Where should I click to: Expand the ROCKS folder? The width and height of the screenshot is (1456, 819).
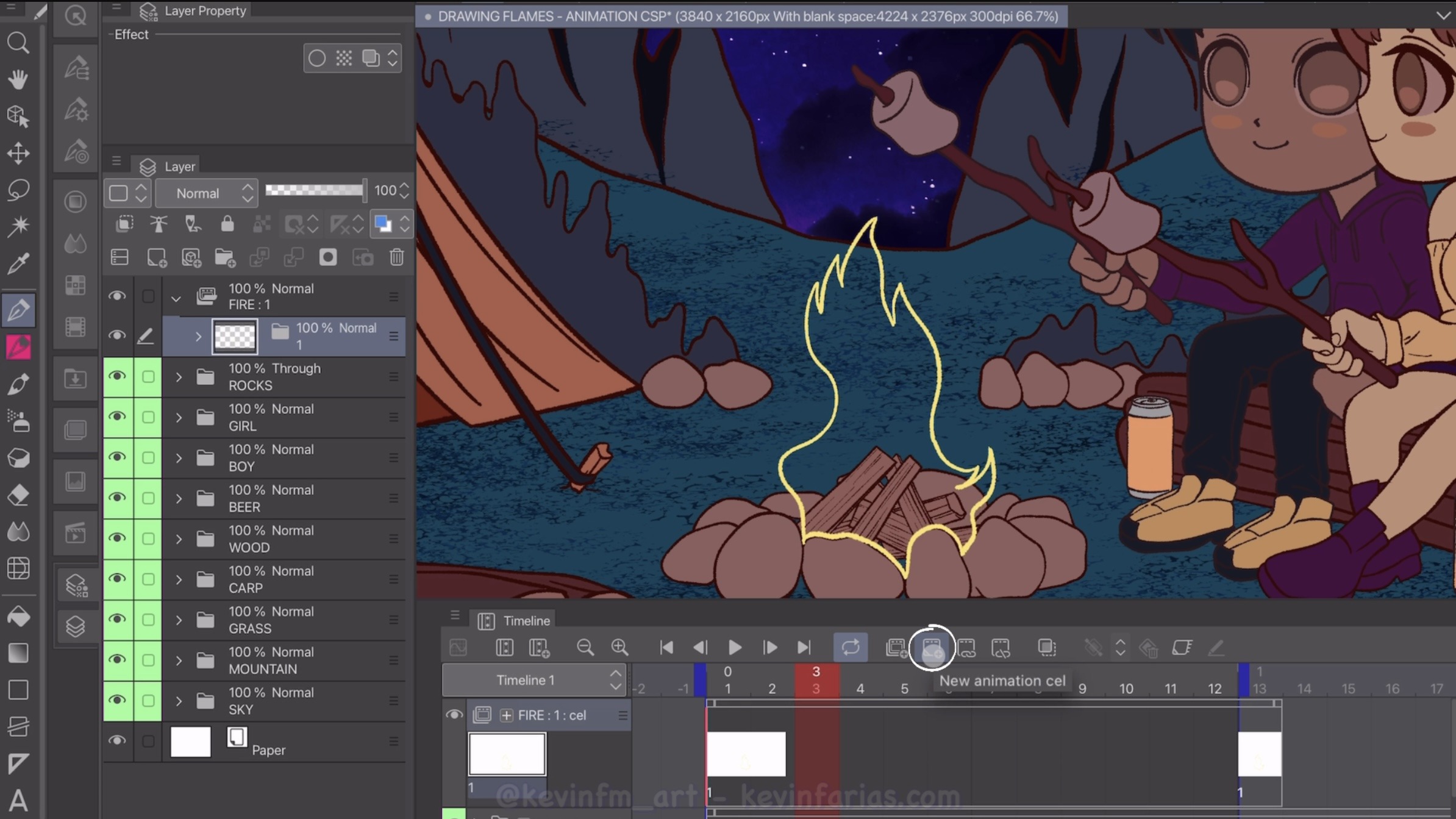click(x=179, y=377)
